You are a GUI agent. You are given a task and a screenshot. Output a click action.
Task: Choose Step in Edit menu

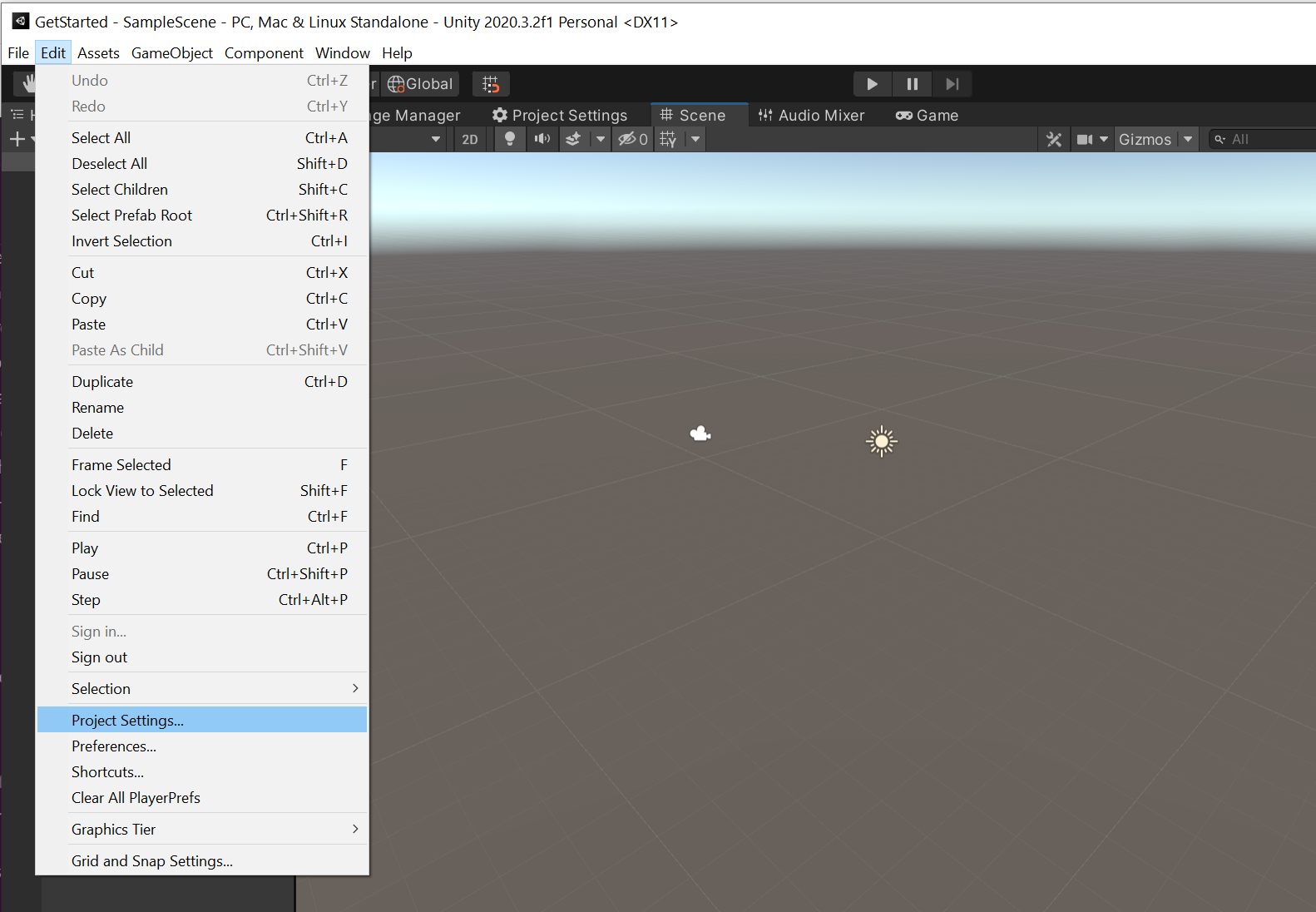tap(202, 600)
